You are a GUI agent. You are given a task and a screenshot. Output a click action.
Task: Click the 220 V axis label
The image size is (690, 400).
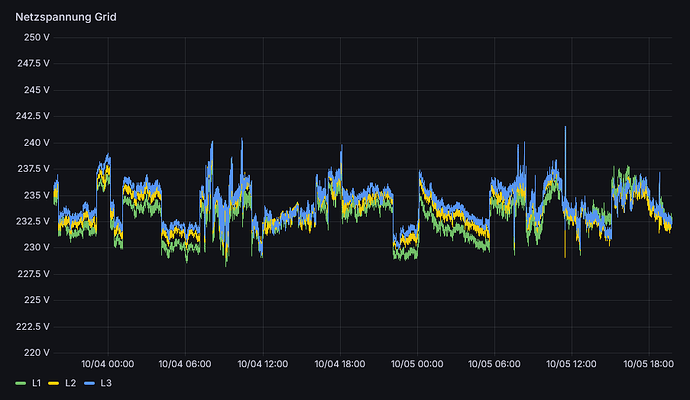click(x=37, y=353)
